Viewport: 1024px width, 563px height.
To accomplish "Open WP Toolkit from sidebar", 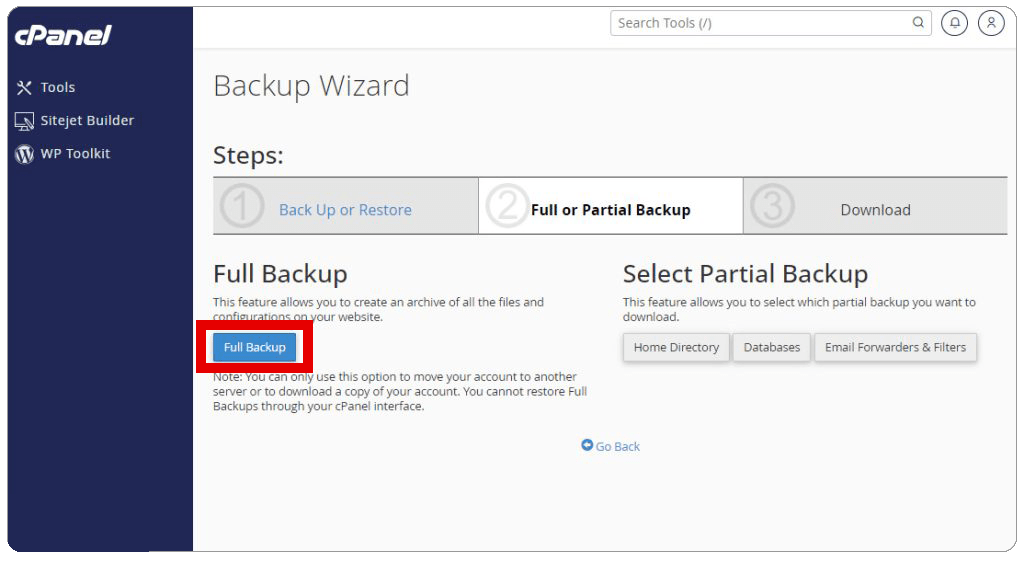I will 75,154.
